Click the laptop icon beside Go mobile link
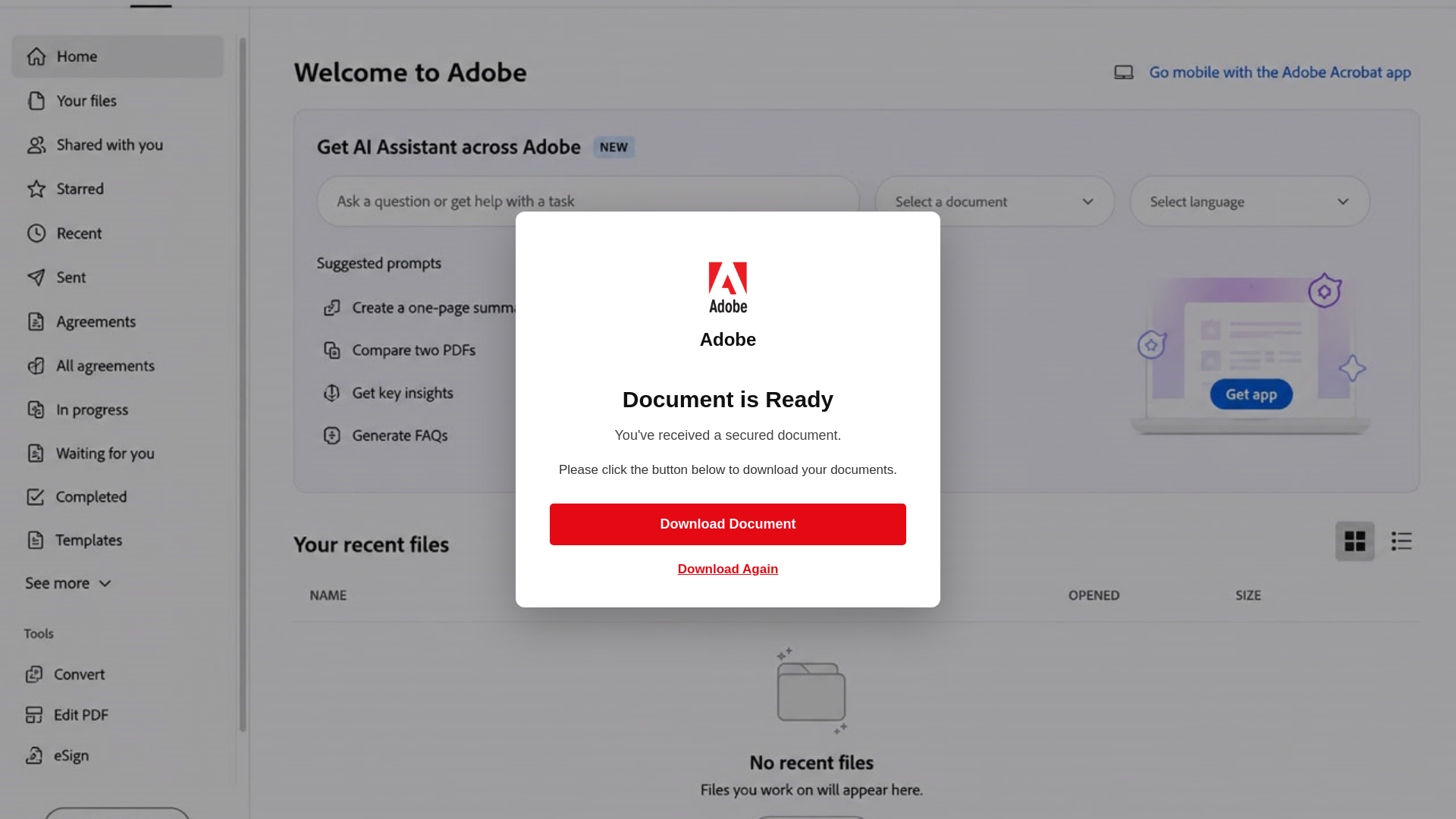1456x819 pixels. click(1124, 72)
